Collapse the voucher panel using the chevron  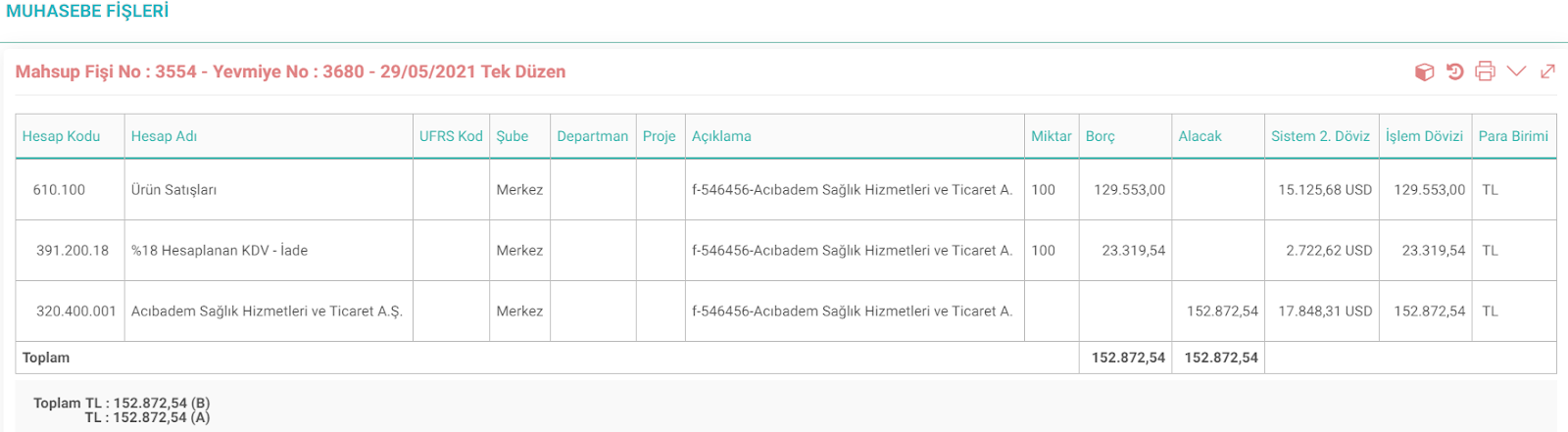pos(1516,71)
